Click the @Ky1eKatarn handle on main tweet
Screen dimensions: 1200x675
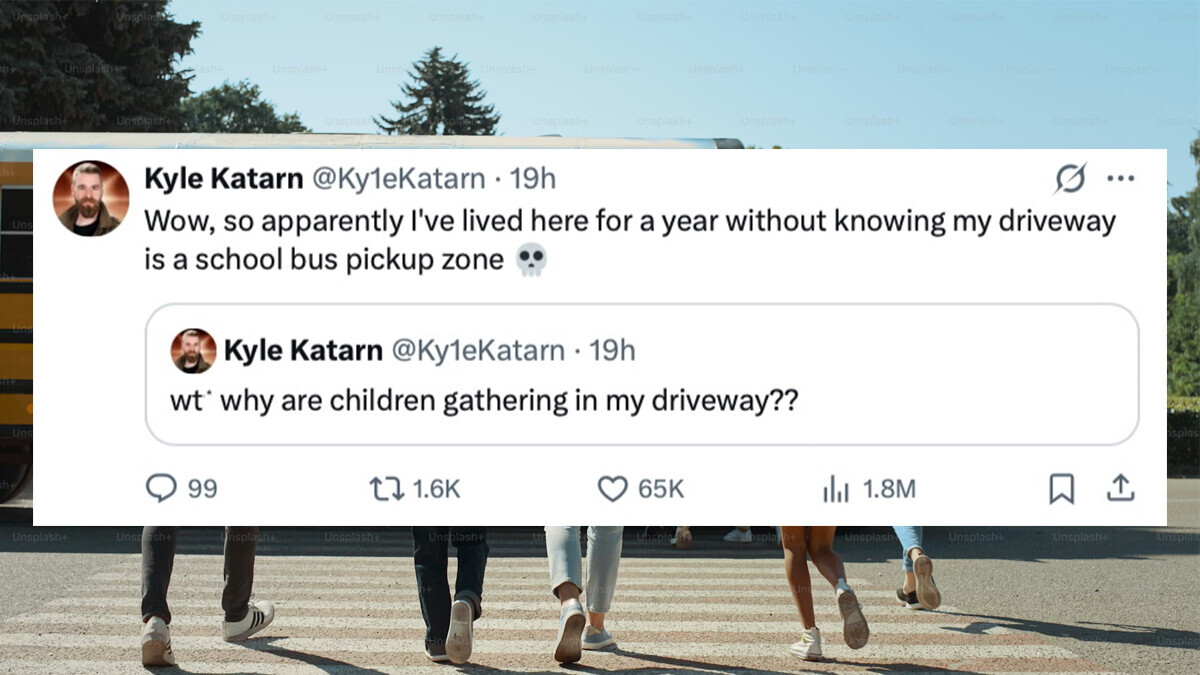click(x=399, y=179)
